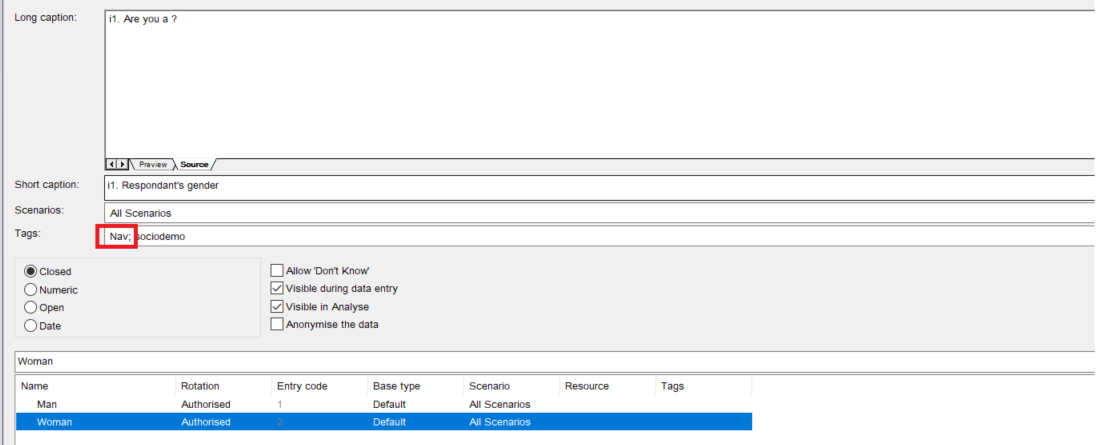
Task: Enable the Allow 'Don't Know' checkbox
Action: (277, 271)
